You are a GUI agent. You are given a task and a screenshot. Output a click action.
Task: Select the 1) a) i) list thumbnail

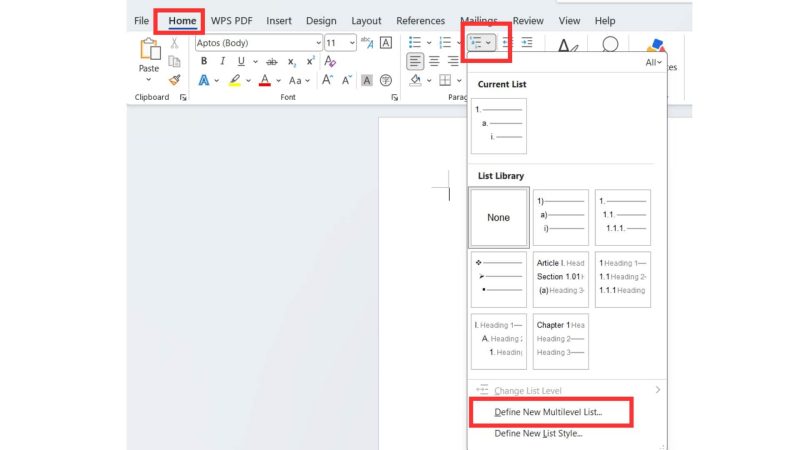click(561, 217)
